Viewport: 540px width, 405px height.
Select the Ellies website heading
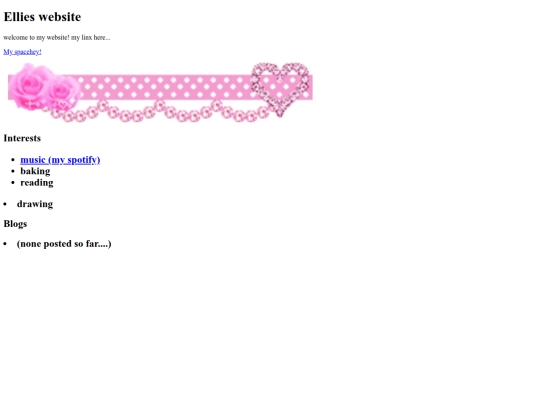click(x=42, y=17)
